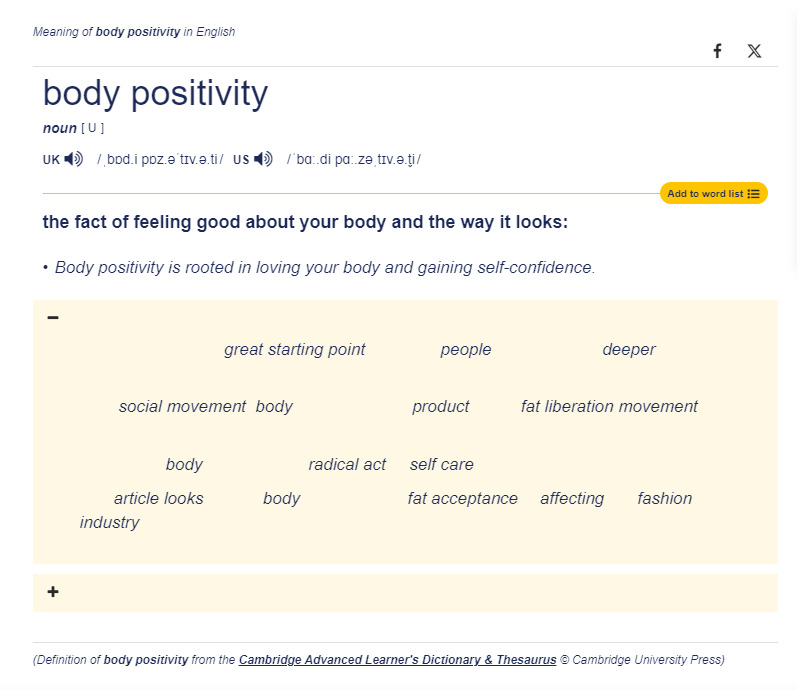The width and height of the screenshot is (797, 690).
Task: Expand the collapsed section with plus
Action: (53, 592)
